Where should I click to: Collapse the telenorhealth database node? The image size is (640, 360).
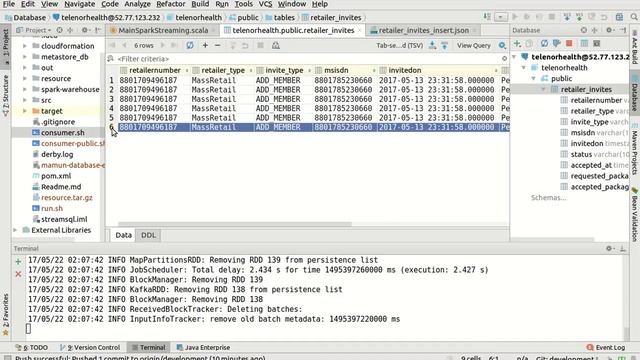click(524, 68)
